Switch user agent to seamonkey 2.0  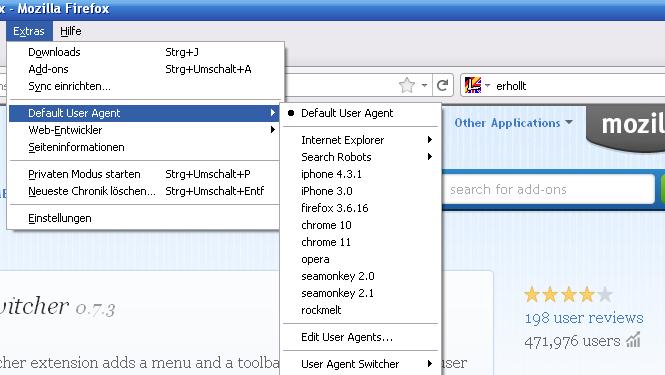pos(360,276)
